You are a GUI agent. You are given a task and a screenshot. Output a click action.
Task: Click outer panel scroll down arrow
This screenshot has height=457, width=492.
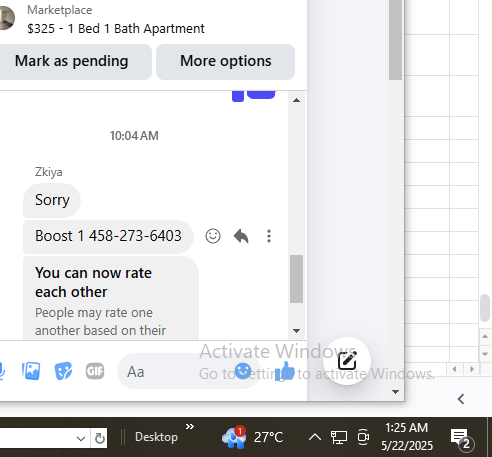396,392
